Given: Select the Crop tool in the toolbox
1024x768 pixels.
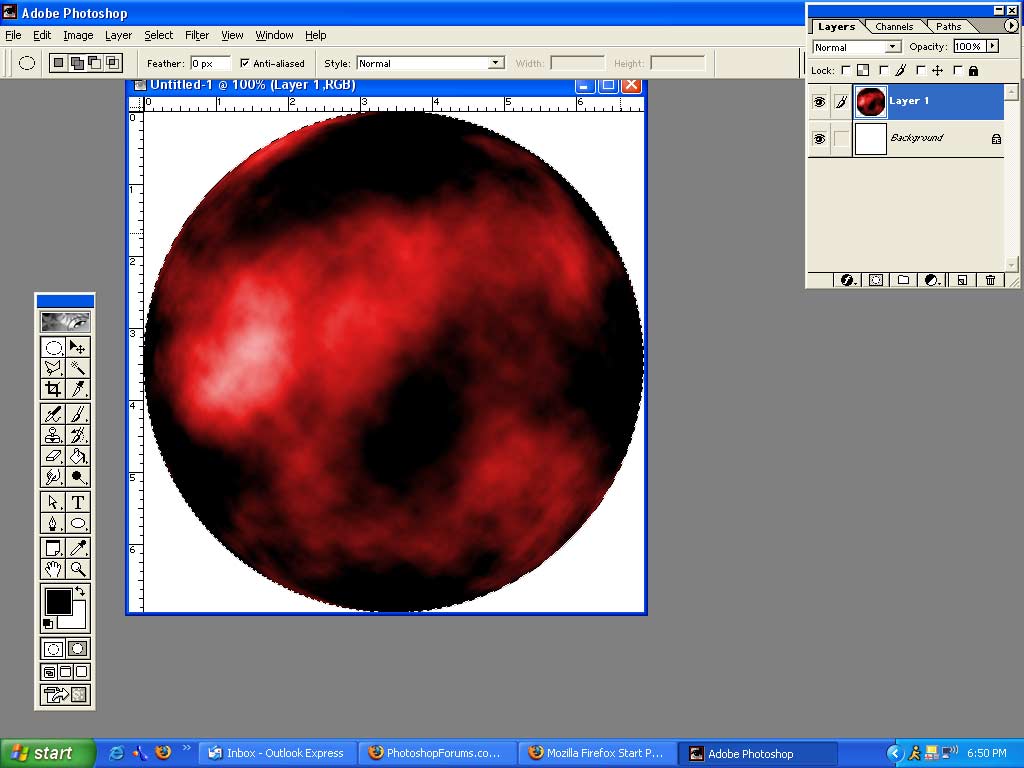Looking at the screenshot, I should (53, 389).
